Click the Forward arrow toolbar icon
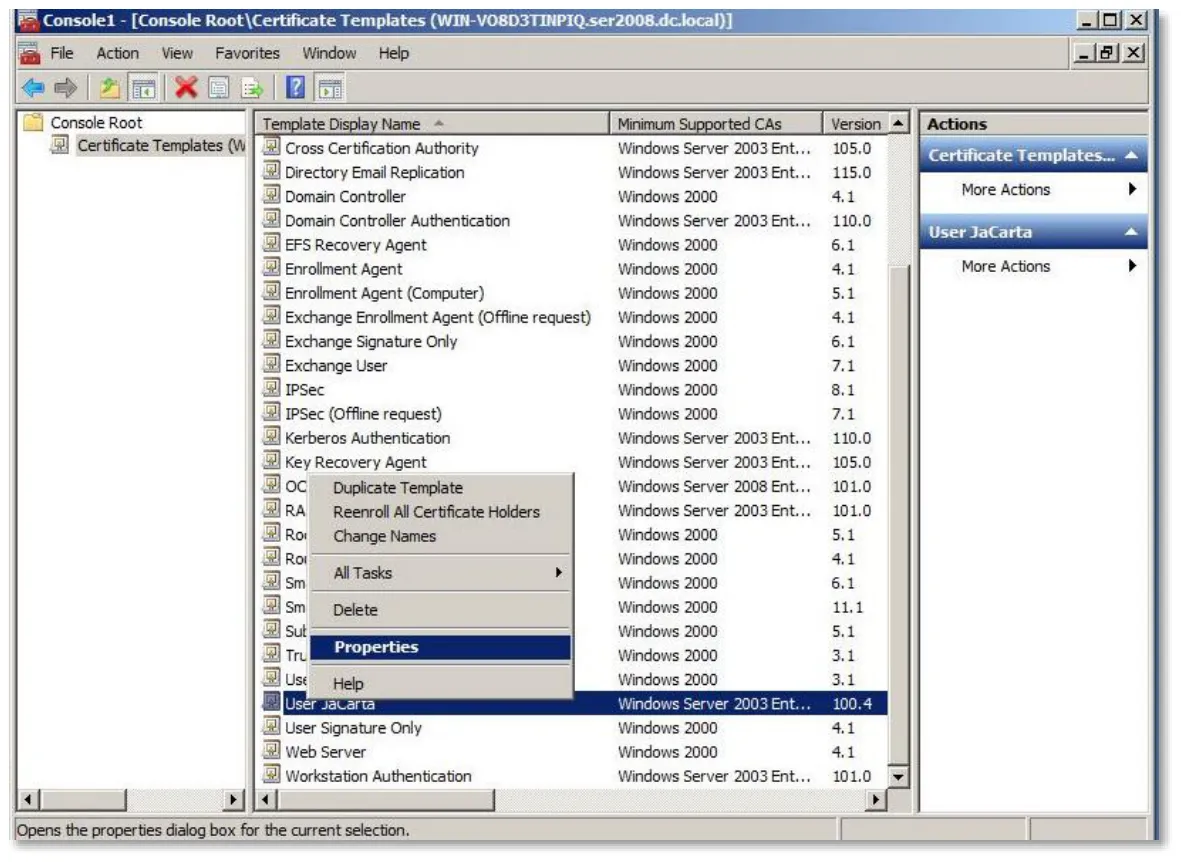The height and width of the screenshot is (862, 1181). 66,88
